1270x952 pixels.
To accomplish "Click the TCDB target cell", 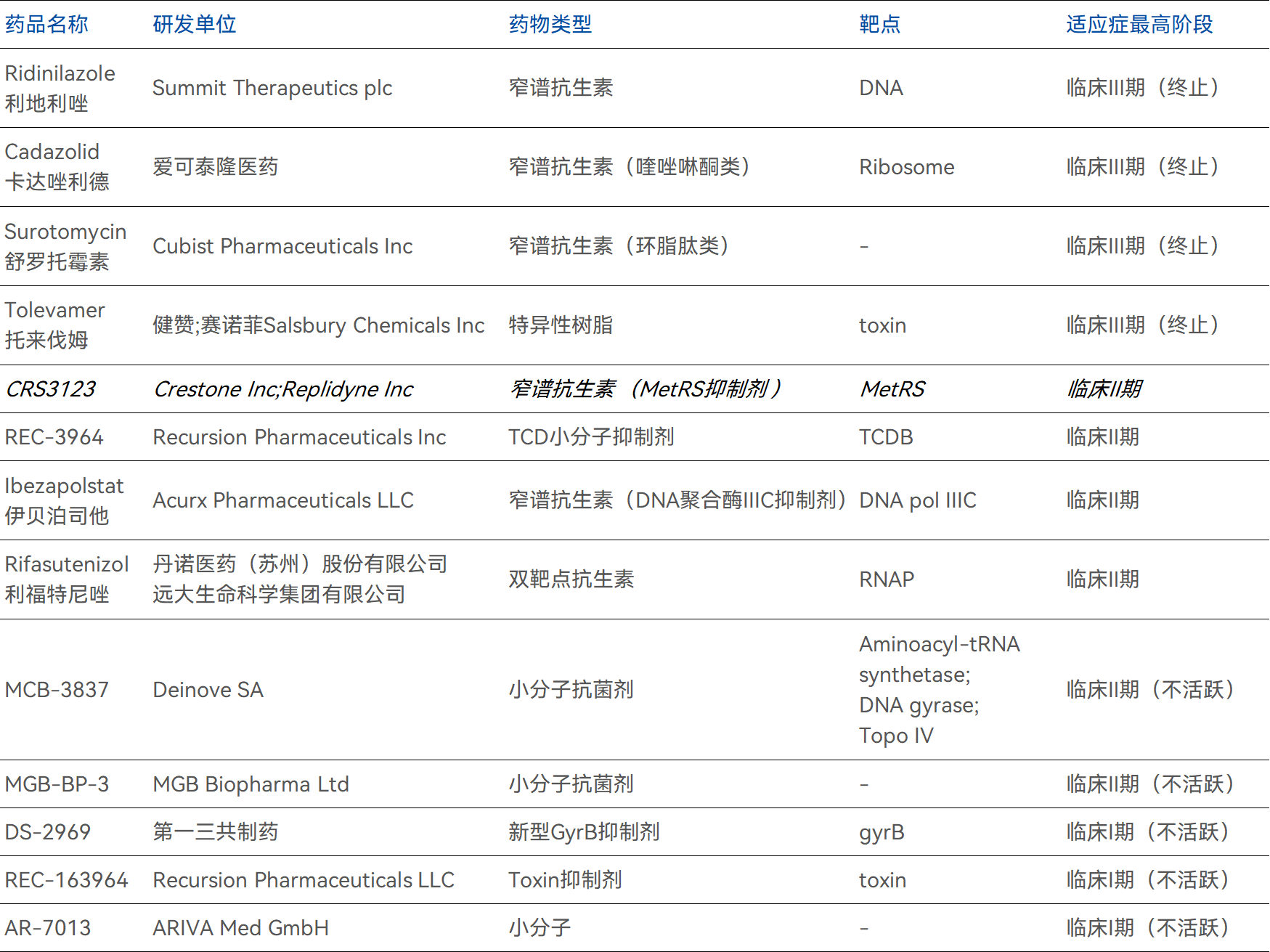I will point(881,437).
